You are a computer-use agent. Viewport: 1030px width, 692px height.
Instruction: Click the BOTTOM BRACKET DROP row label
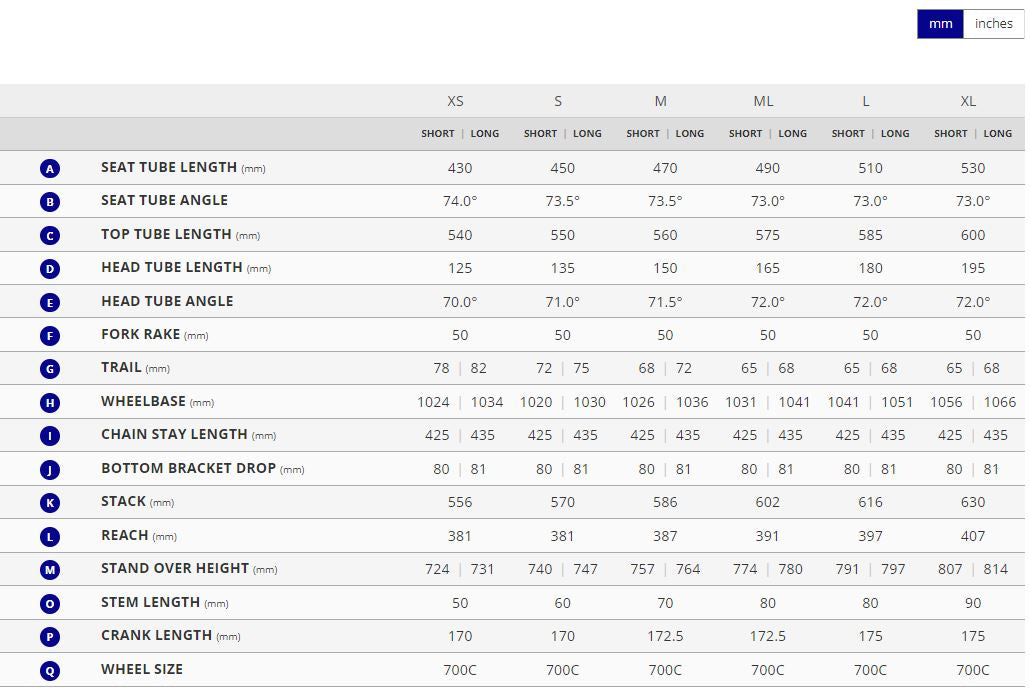[188, 468]
